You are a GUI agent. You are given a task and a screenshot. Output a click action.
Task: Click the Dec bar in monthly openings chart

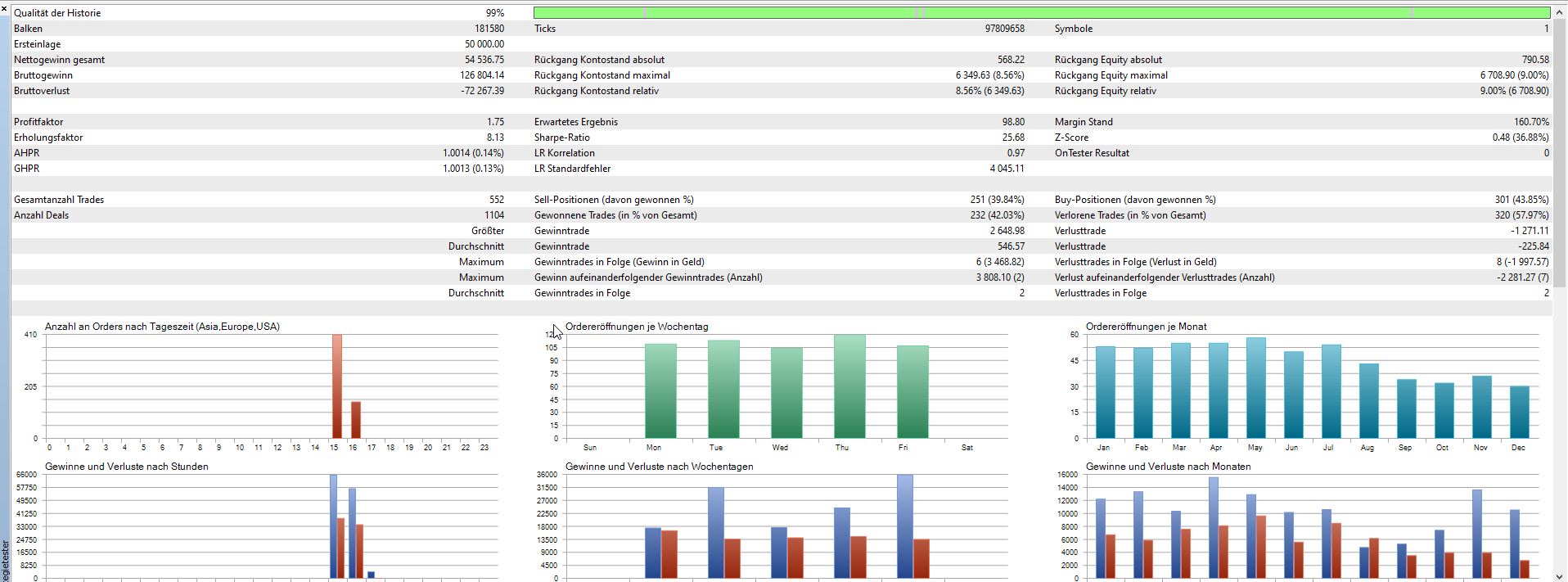click(x=1519, y=412)
